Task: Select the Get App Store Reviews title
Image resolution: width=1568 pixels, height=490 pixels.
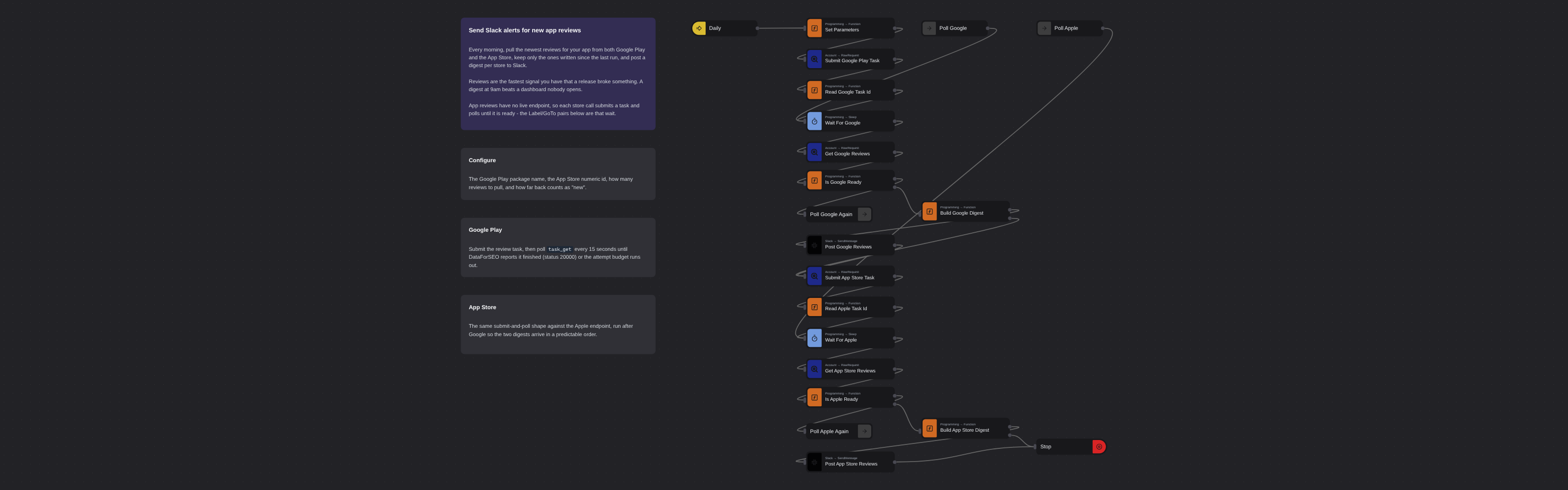Action: pyautogui.click(x=850, y=371)
